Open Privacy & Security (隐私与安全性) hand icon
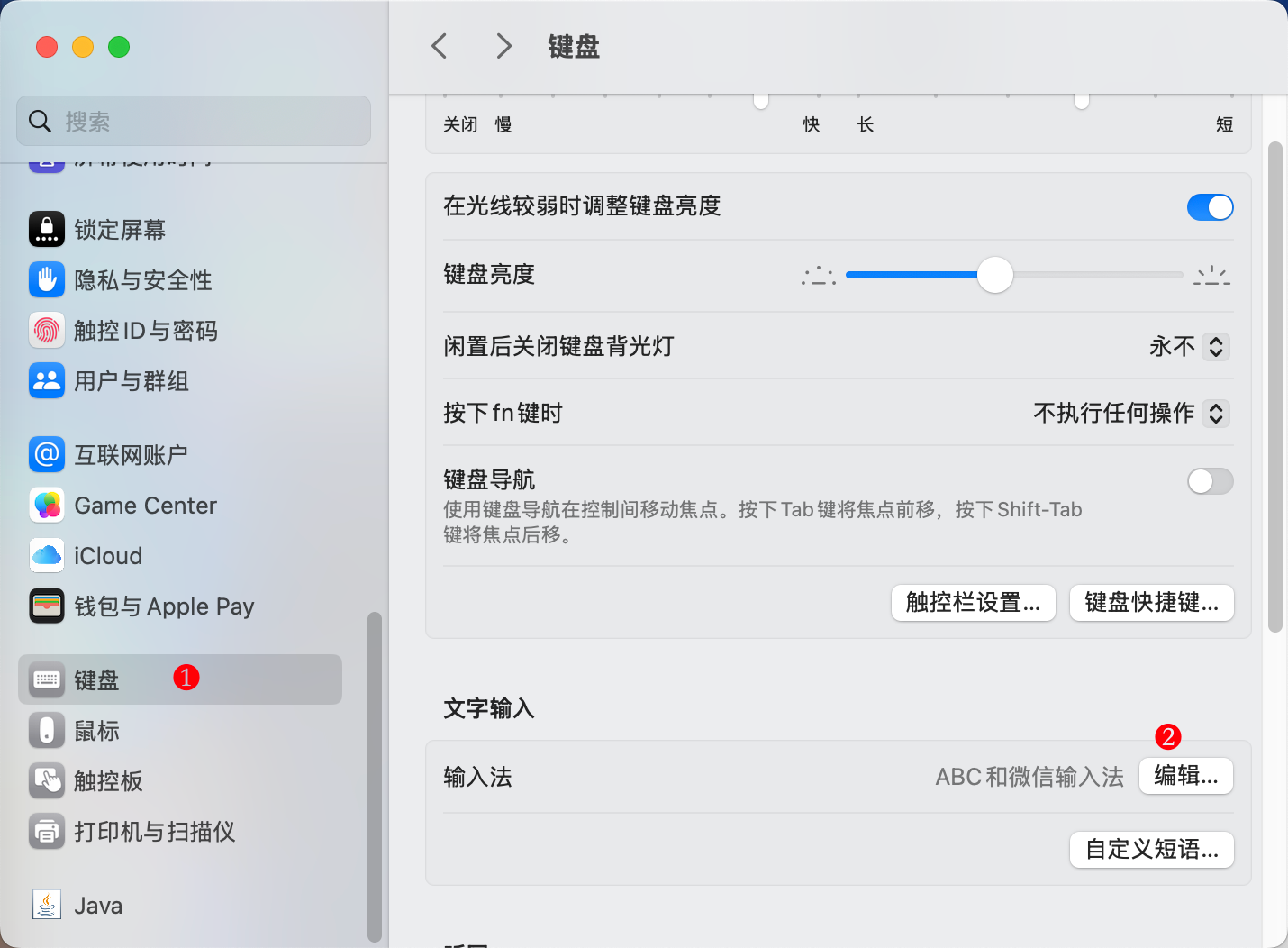 click(x=47, y=279)
